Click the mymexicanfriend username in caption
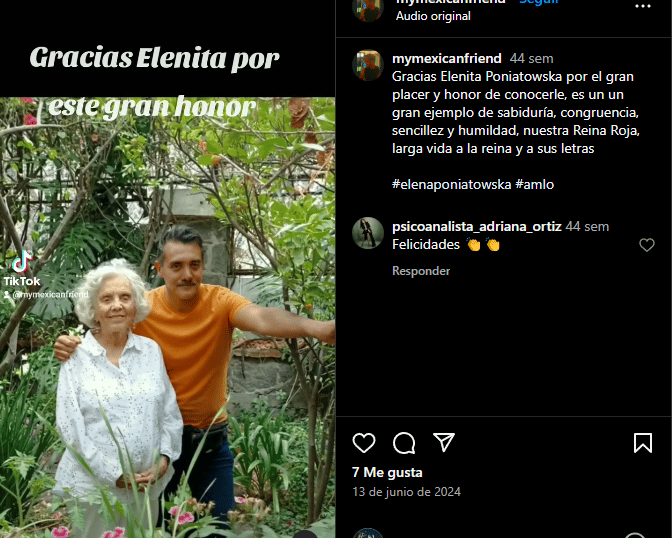This screenshot has height=538, width=672. coord(447,58)
